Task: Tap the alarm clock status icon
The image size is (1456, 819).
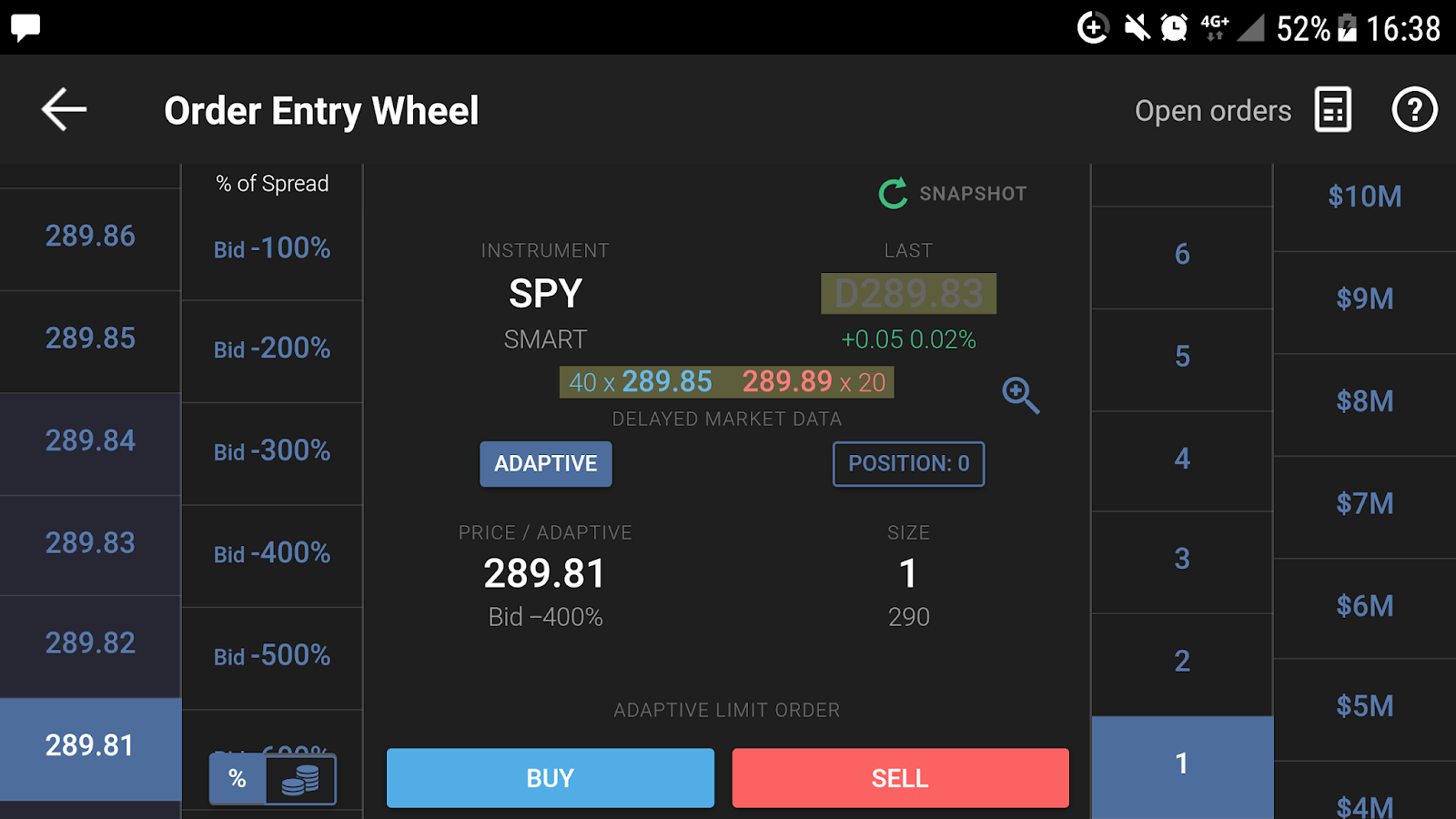Action: pyautogui.click(x=1174, y=28)
